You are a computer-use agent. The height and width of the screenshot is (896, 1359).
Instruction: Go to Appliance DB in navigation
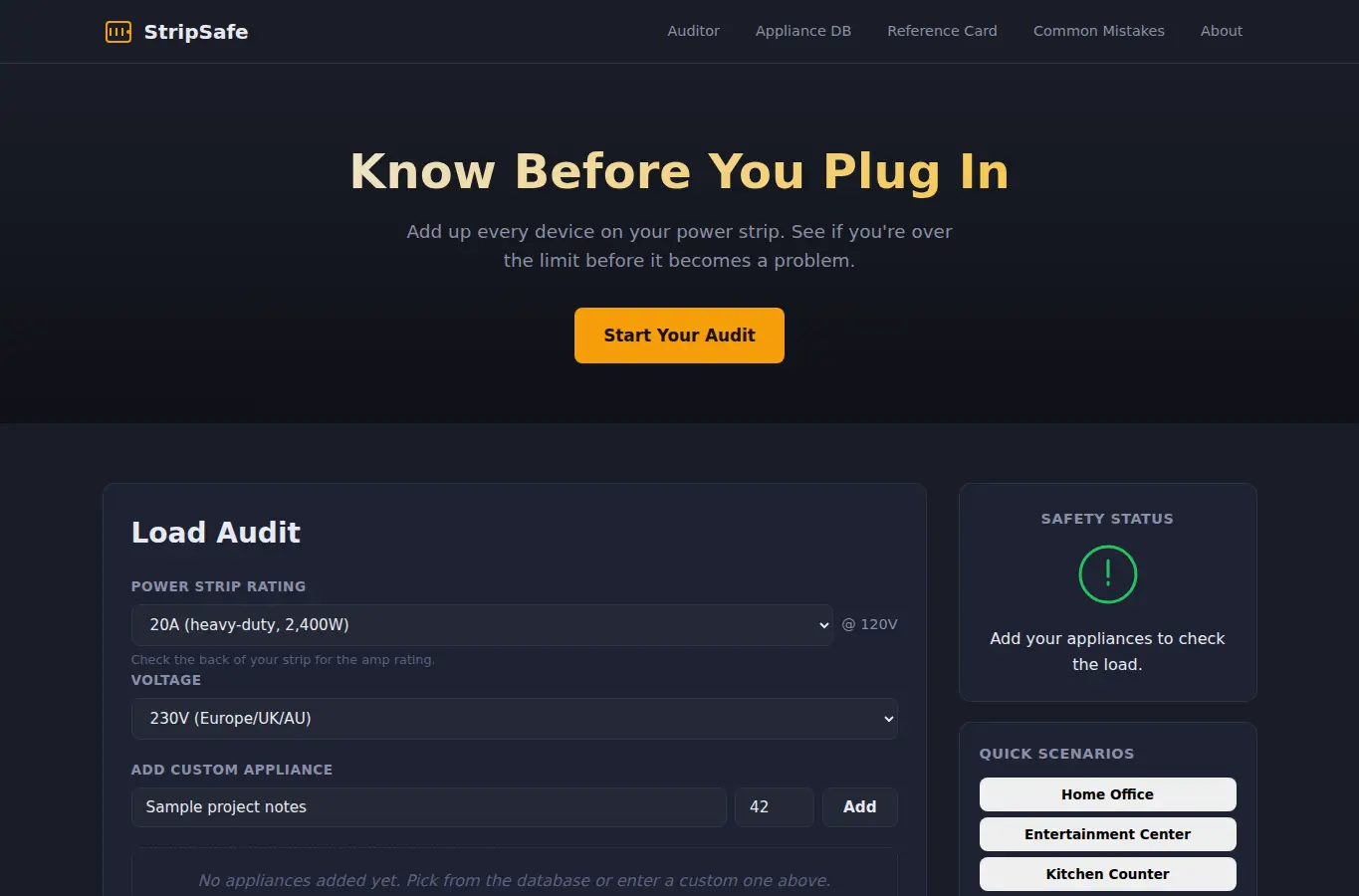tap(803, 31)
